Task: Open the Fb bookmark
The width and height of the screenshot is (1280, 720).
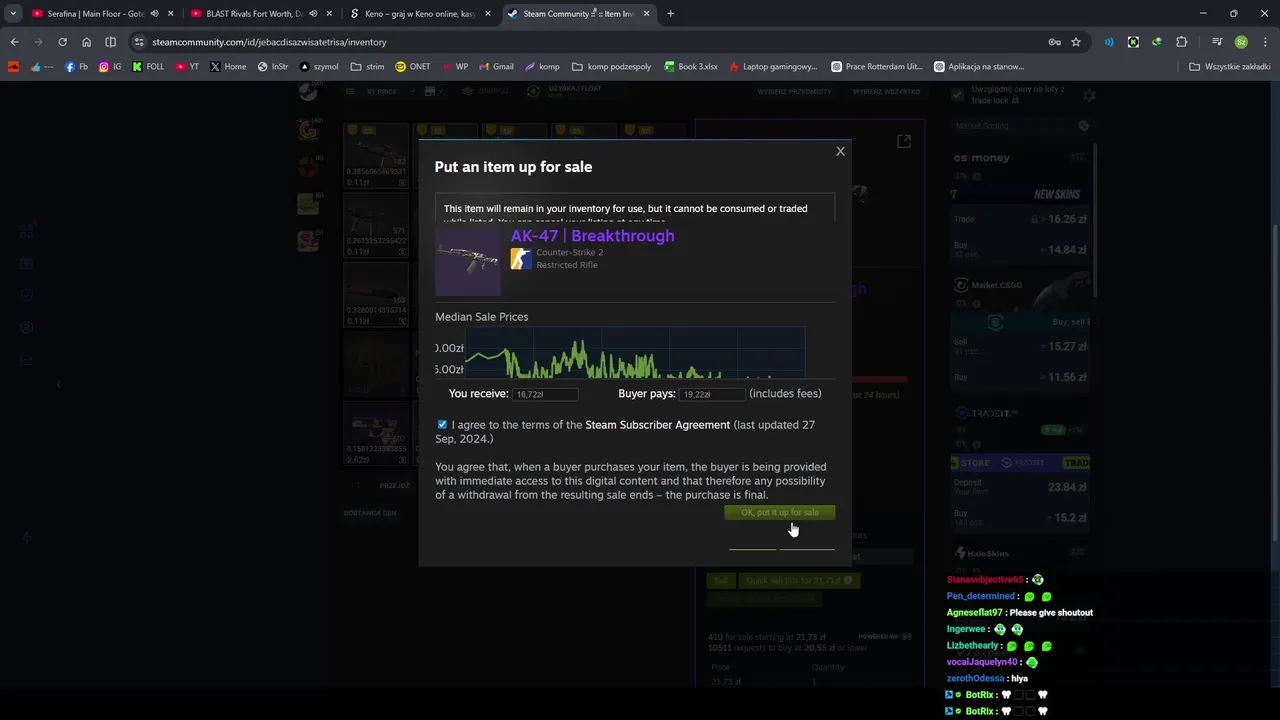Action: click(x=76, y=67)
